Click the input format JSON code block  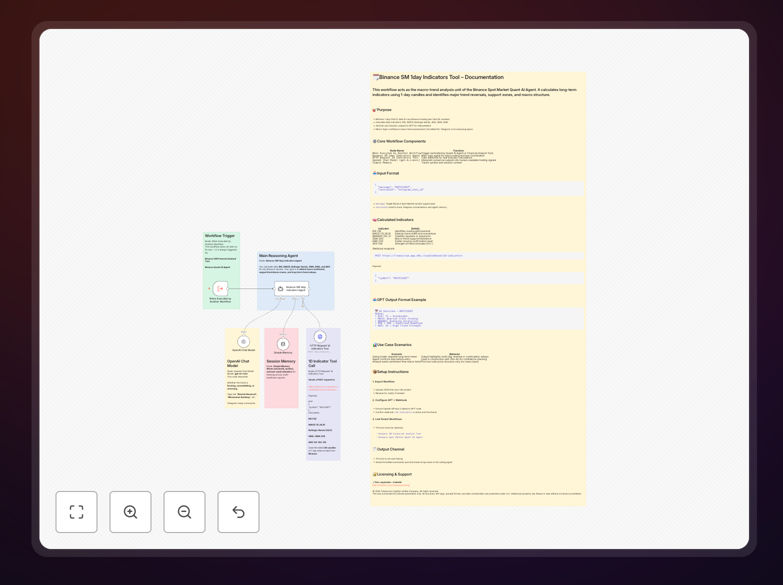478,188
